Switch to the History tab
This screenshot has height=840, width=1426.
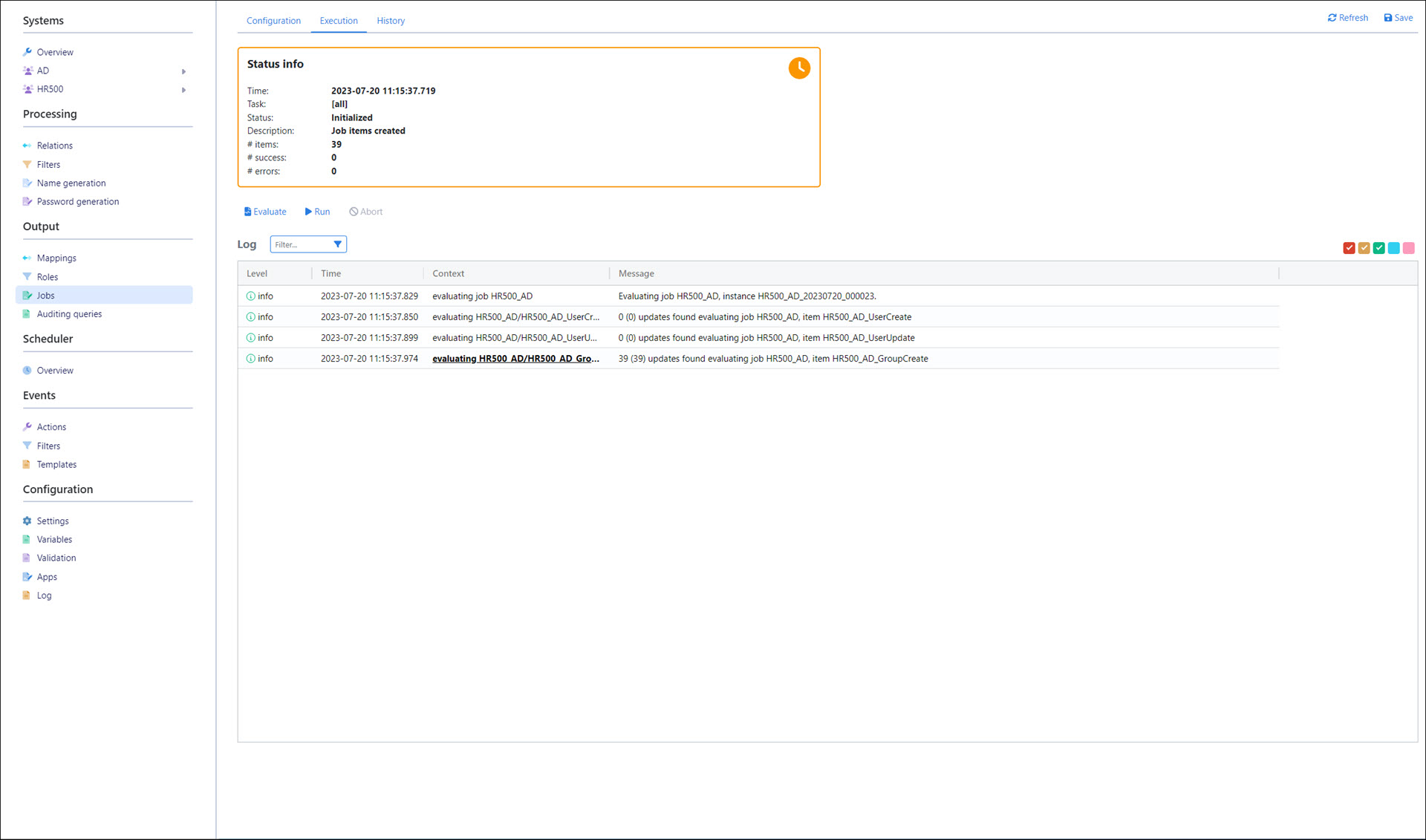(390, 21)
